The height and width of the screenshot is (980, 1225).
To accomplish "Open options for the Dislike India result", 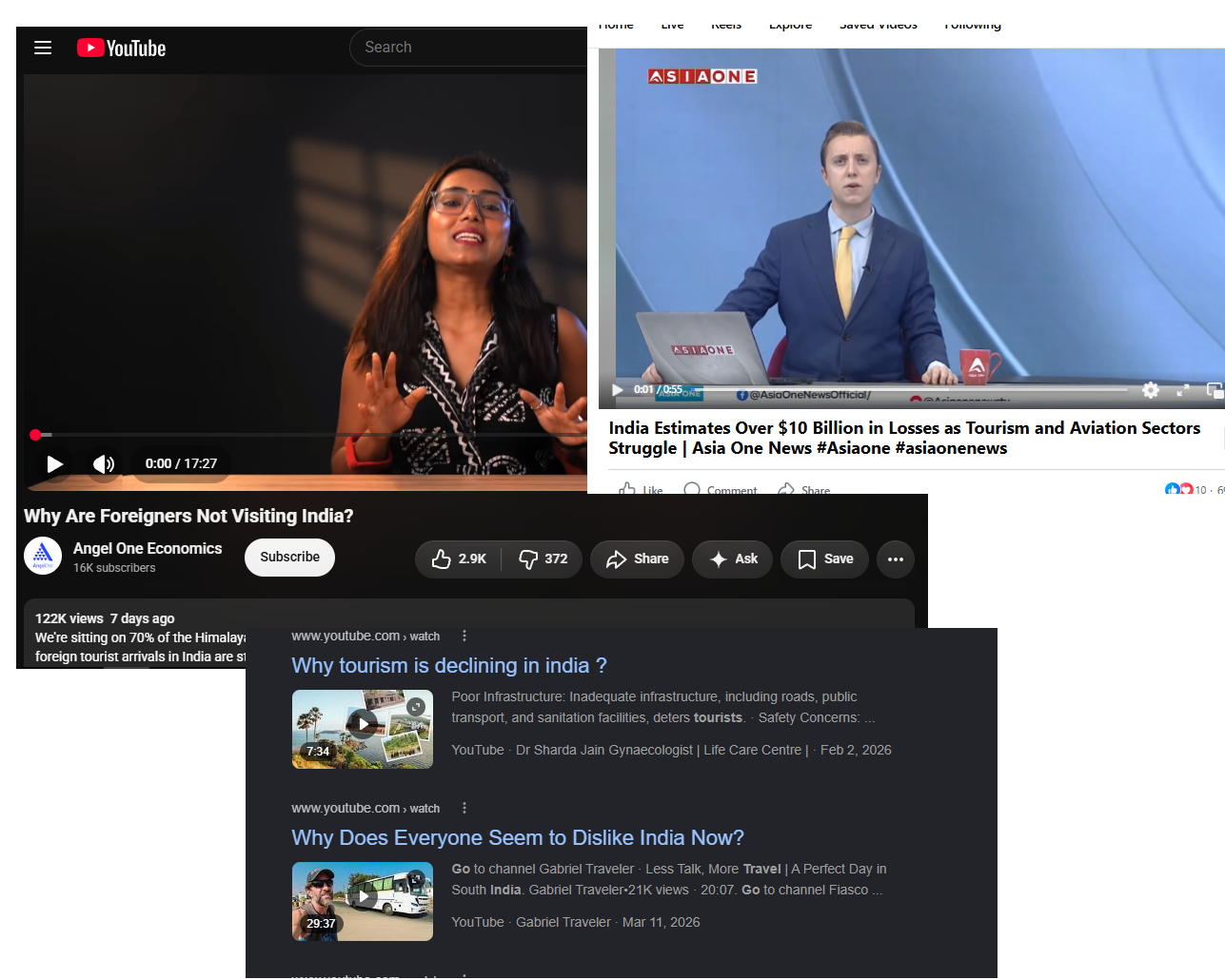I will (x=464, y=808).
